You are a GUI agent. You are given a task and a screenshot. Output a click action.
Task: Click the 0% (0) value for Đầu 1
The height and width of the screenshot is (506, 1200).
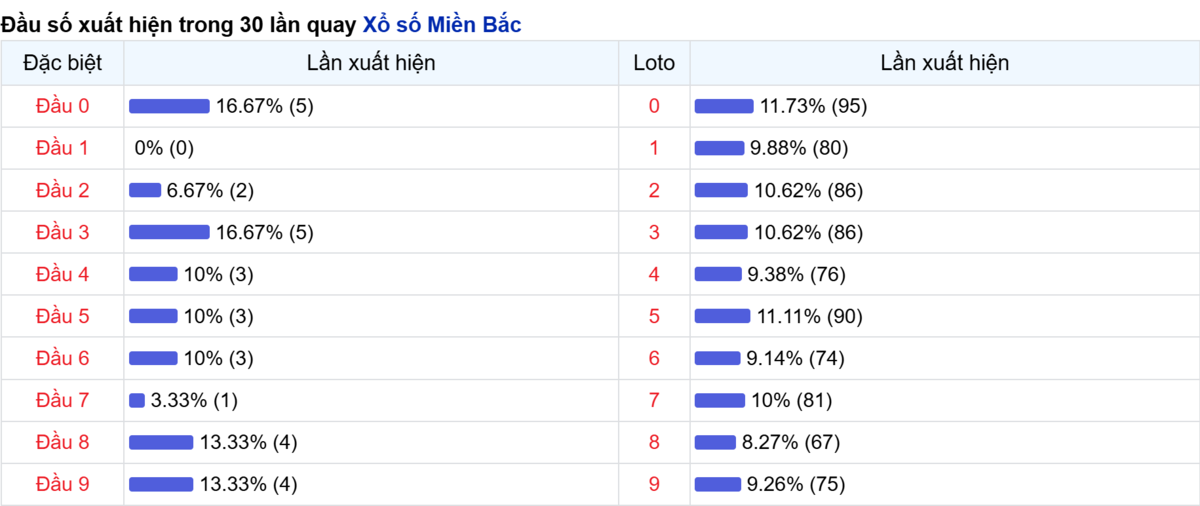coord(164,148)
